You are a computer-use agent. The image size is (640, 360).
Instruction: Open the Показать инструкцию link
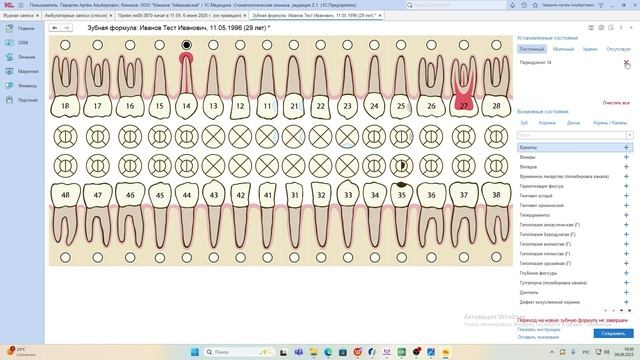[x=539, y=329]
